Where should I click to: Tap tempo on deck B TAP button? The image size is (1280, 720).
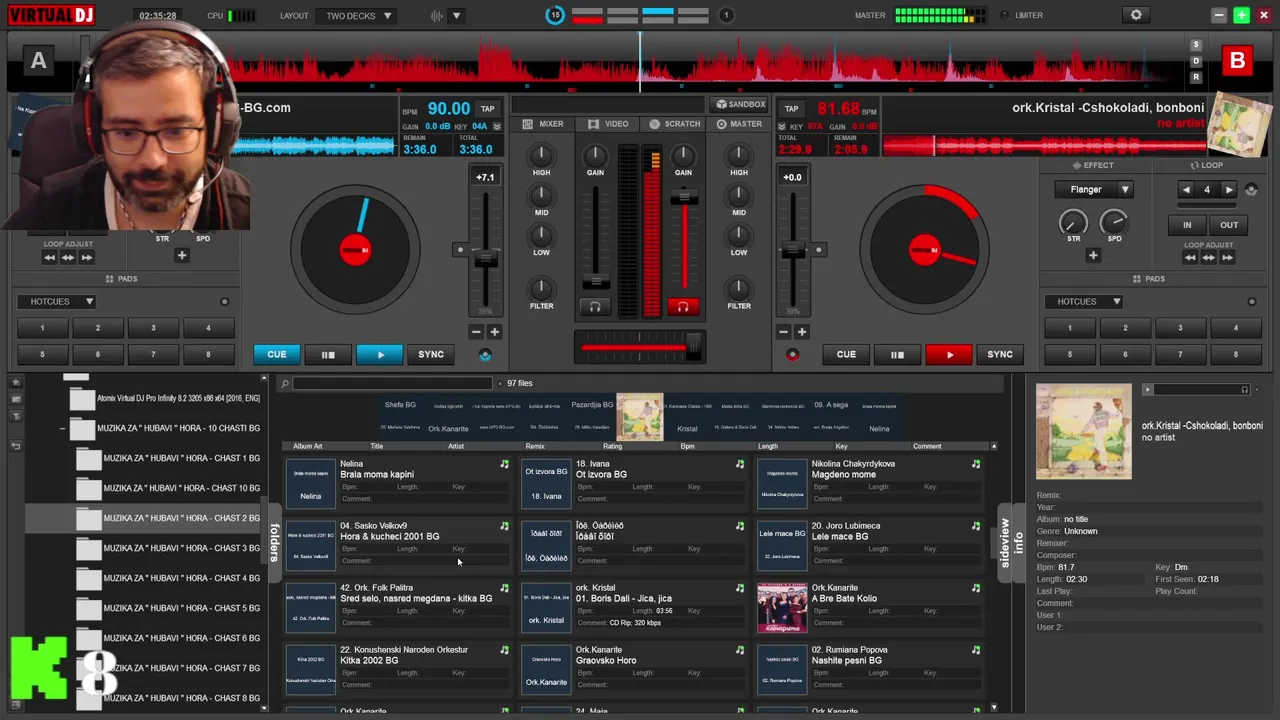click(x=791, y=109)
